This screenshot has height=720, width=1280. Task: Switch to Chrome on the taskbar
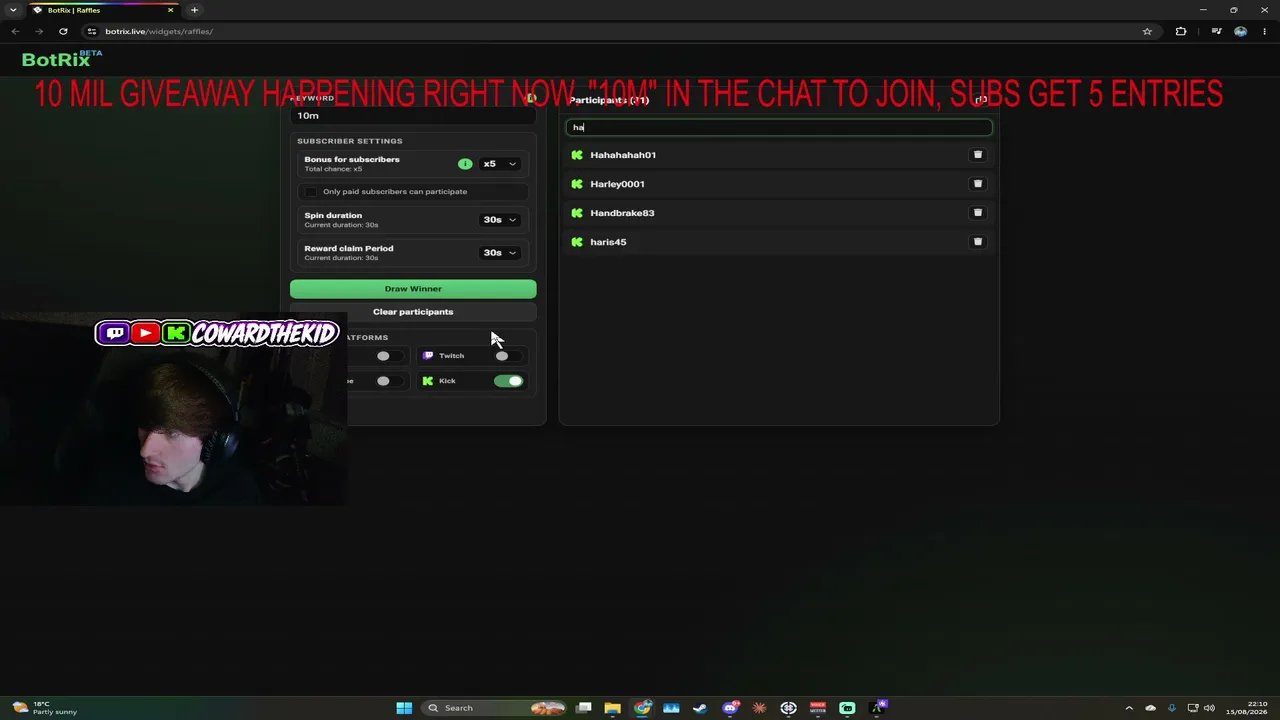point(642,708)
